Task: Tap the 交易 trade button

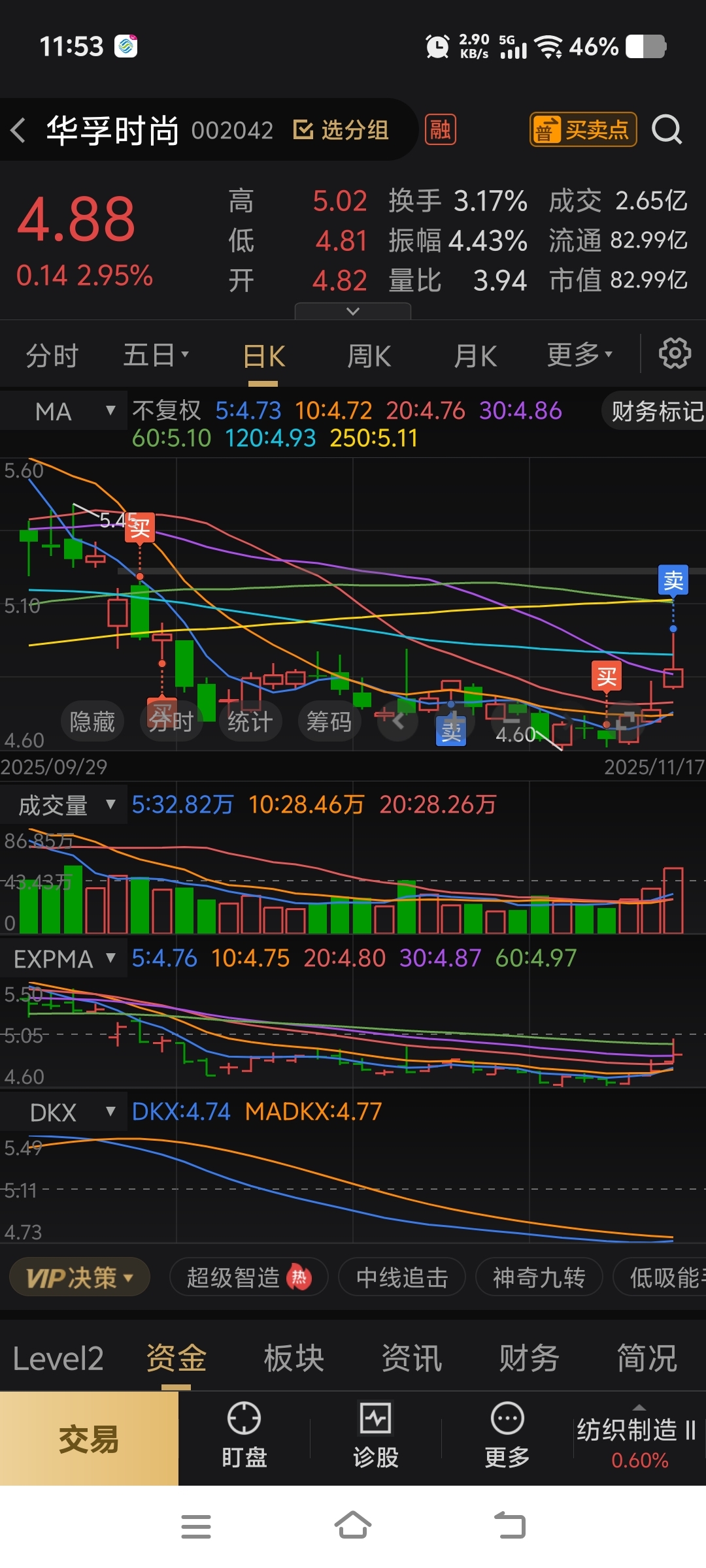Action: click(89, 1439)
